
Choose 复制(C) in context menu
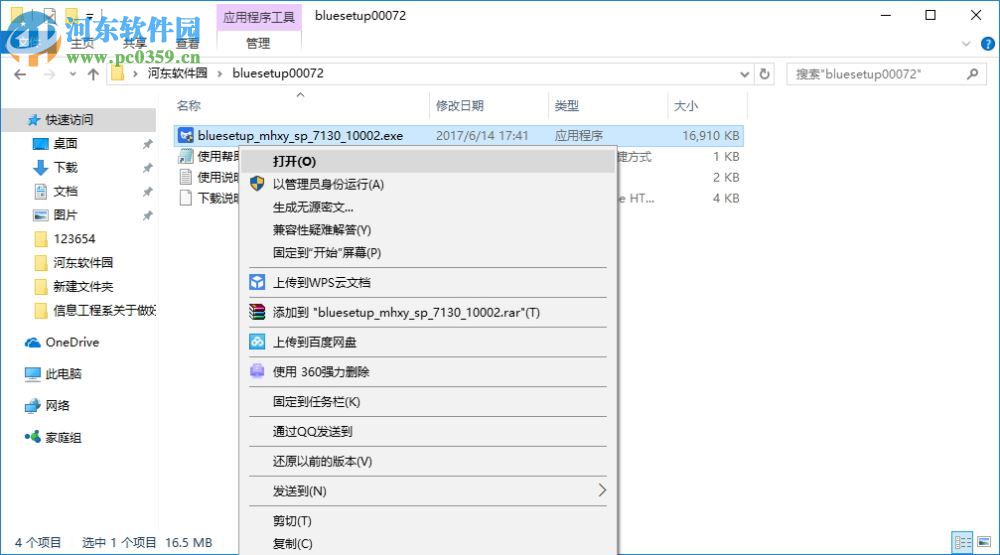[x=427, y=544]
